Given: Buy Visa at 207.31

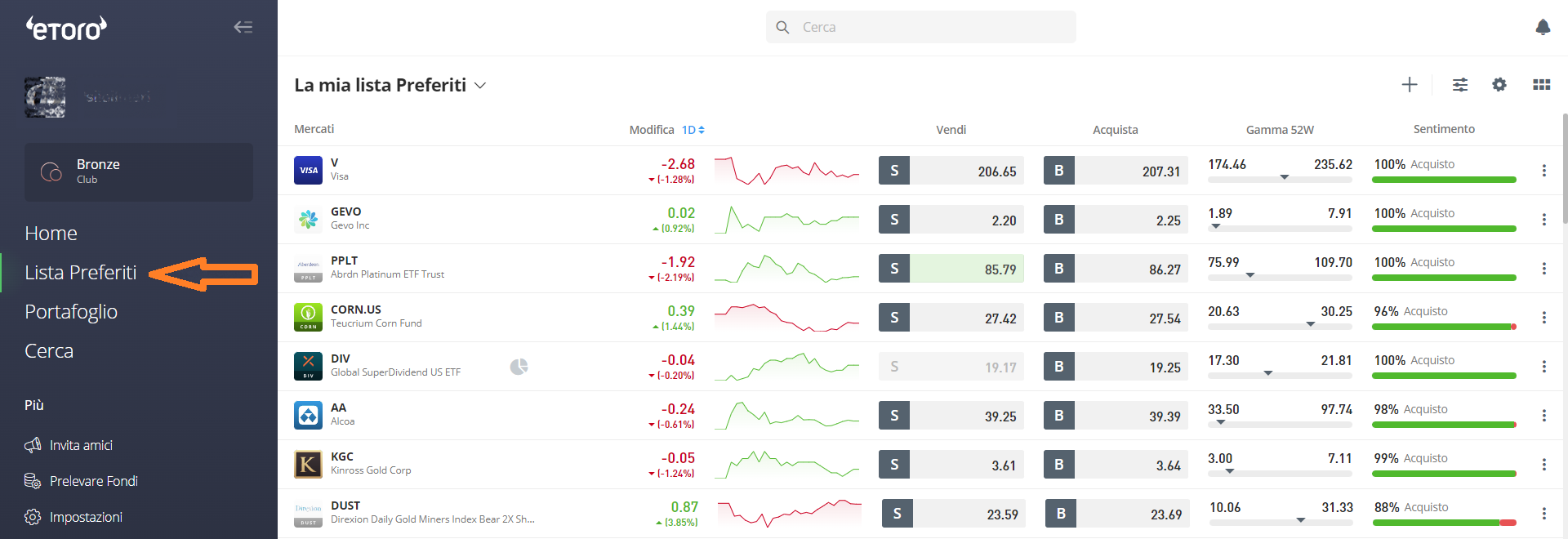Looking at the screenshot, I should pos(1116,171).
